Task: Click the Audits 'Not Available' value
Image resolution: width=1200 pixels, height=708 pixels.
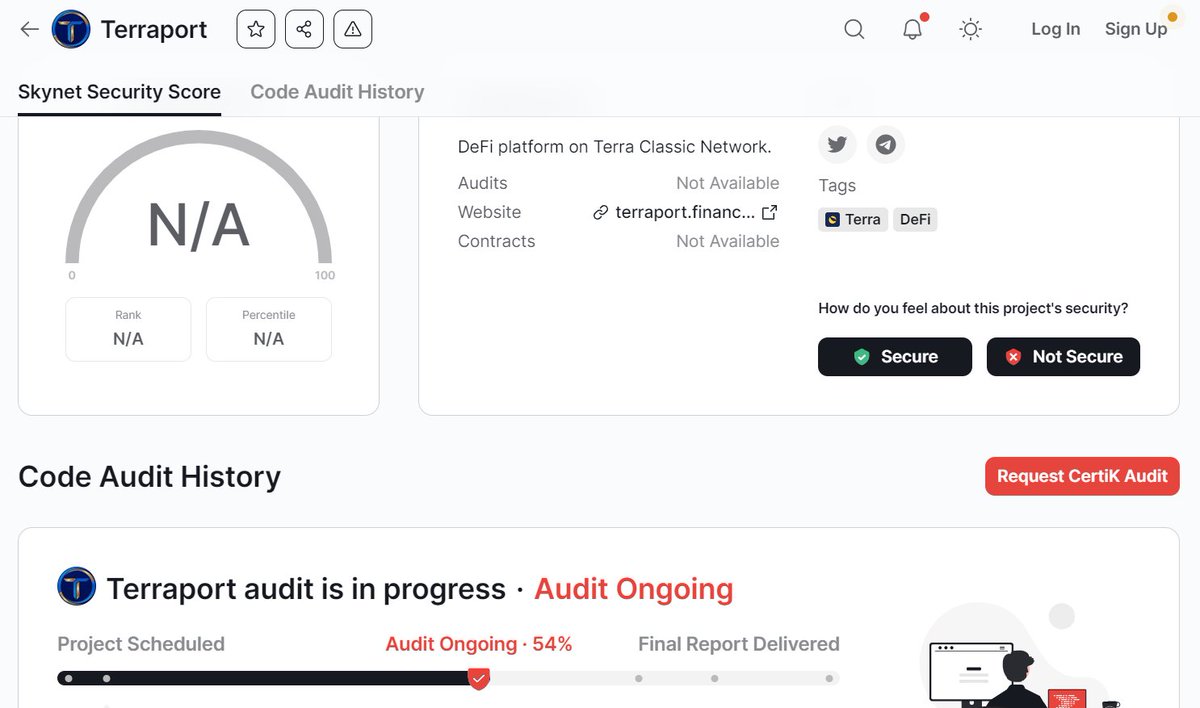Action: (x=728, y=183)
